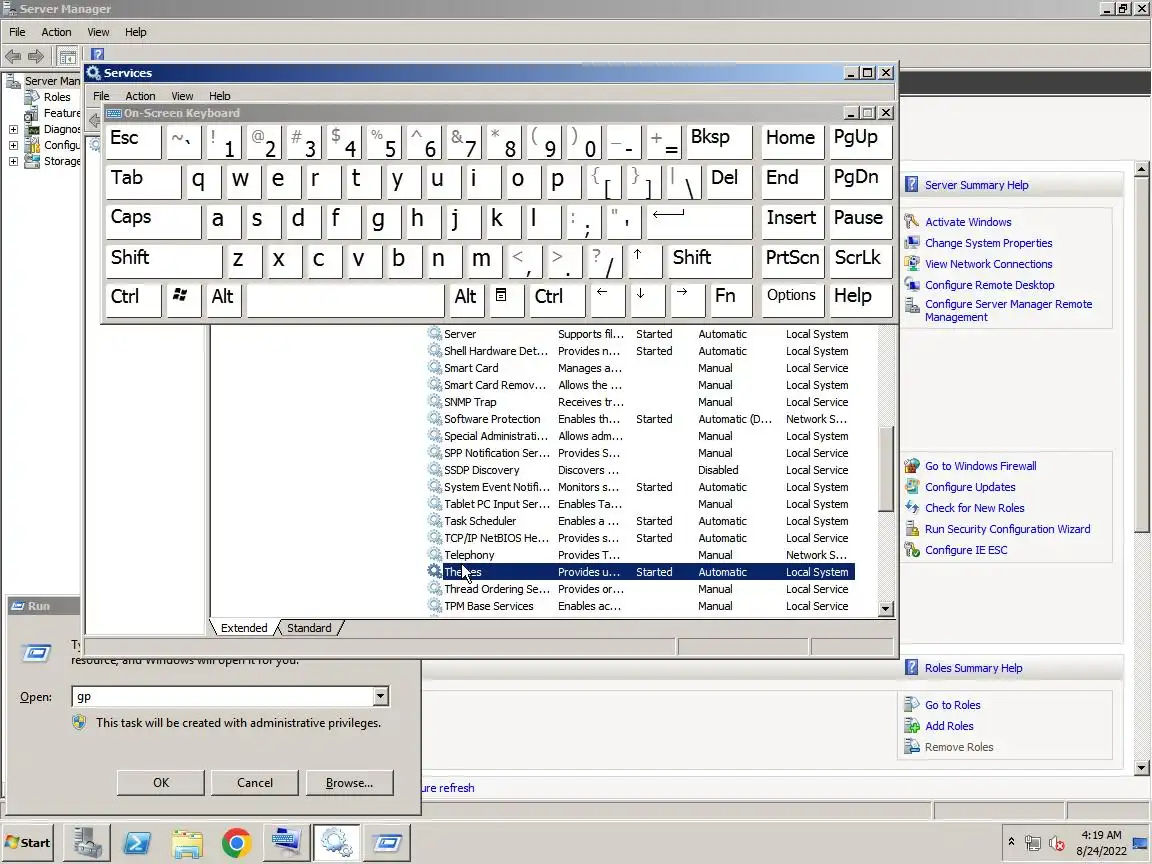
Task: Click the Start button
Action: [x=29, y=843]
